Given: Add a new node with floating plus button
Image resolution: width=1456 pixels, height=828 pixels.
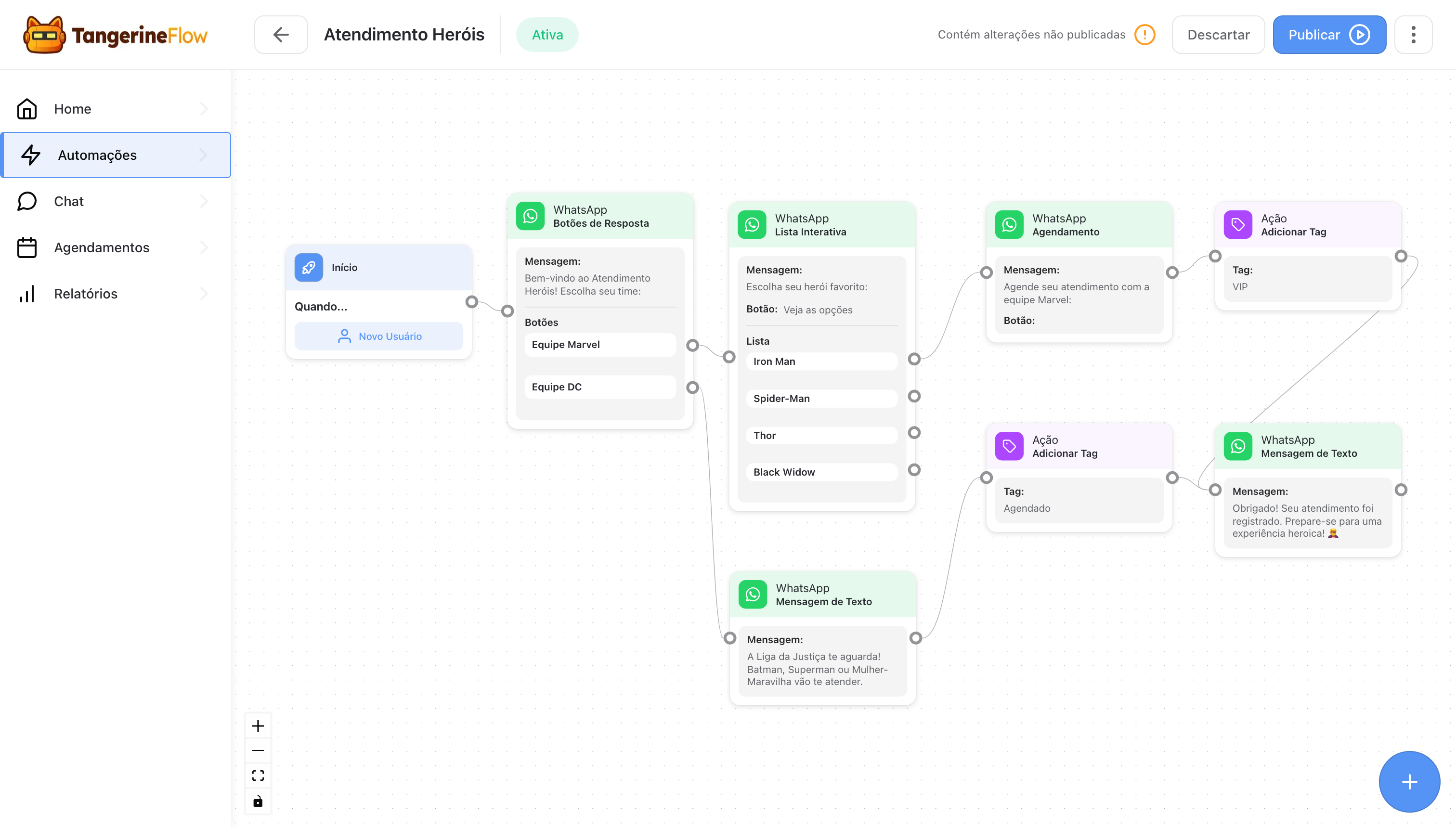Looking at the screenshot, I should point(1409,782).
